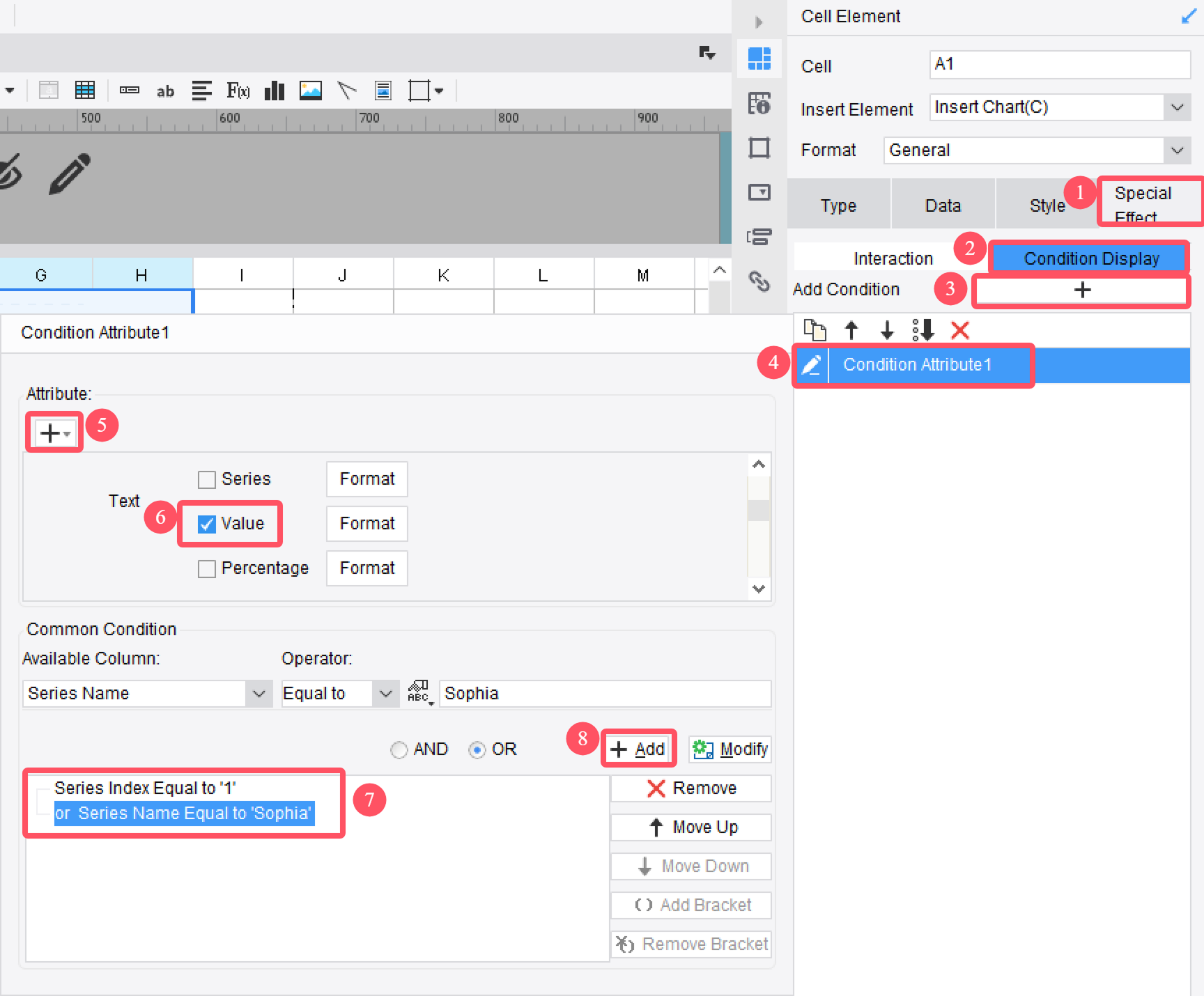Screen dimensions: 1204x996
Task: Open the Cell Element sidebar panel icon
Action: 759,59
